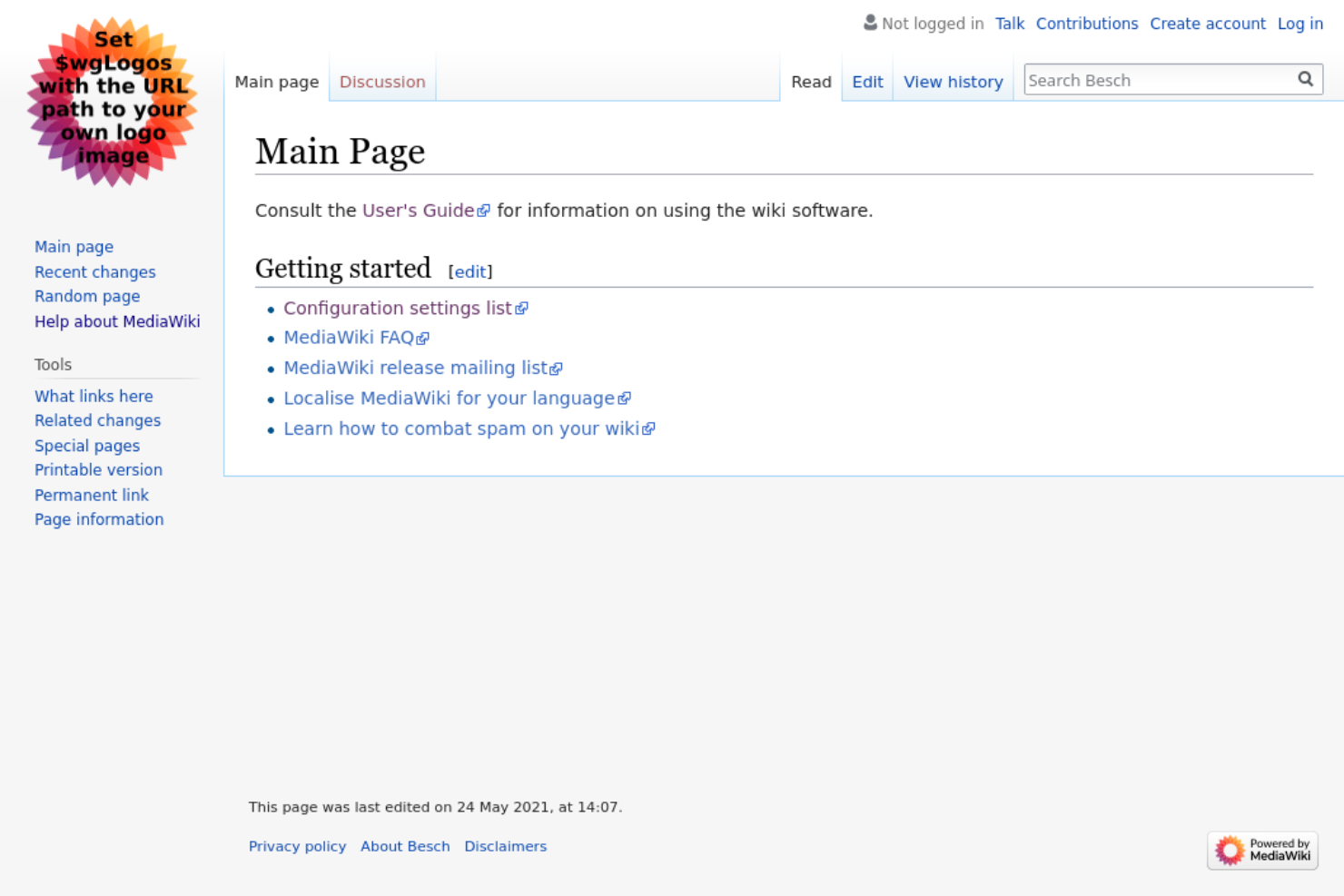Click the external link icon after Configuration settings list

[x=522, y=309]
